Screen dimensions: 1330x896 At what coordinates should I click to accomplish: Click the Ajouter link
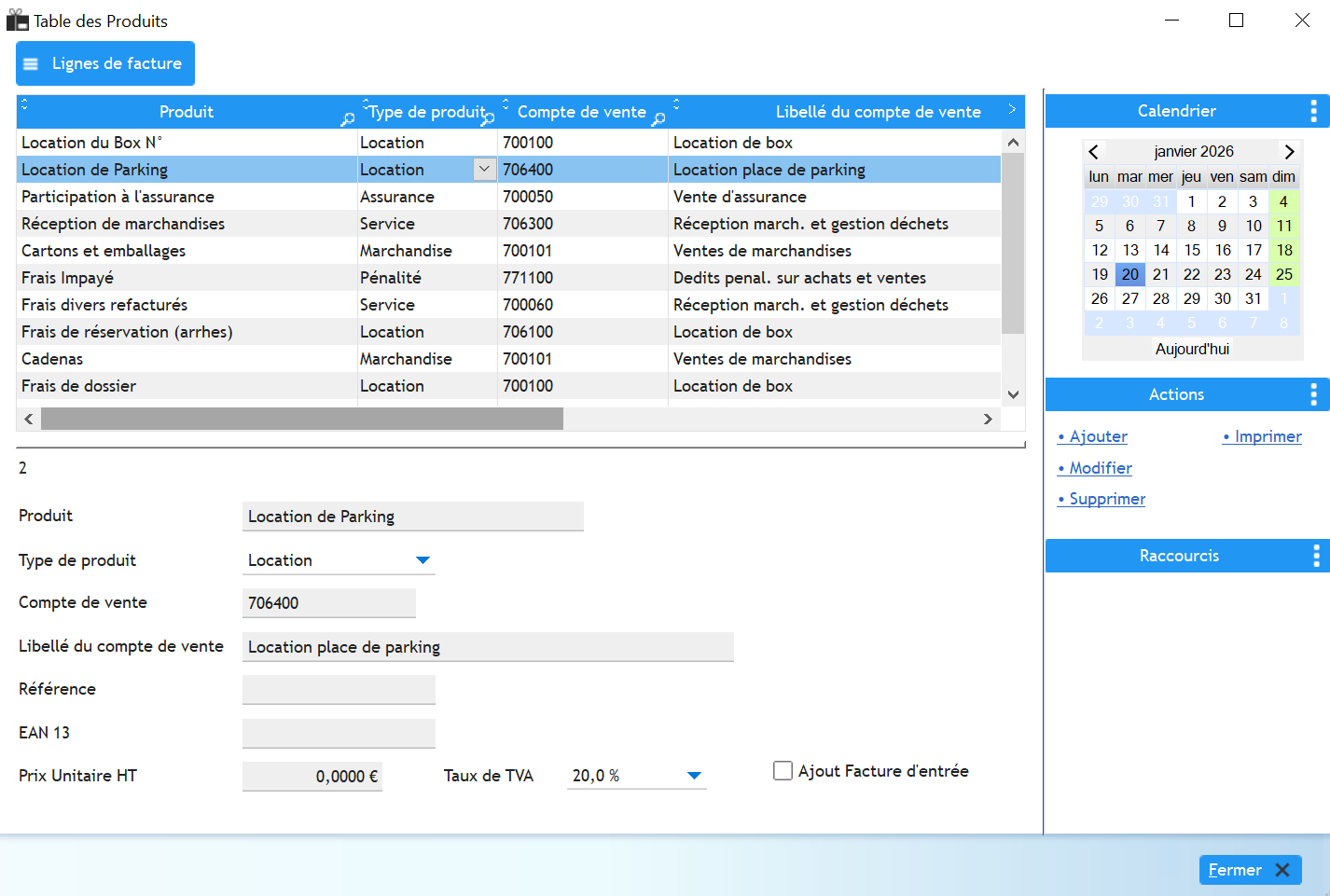coord(1098,436)
